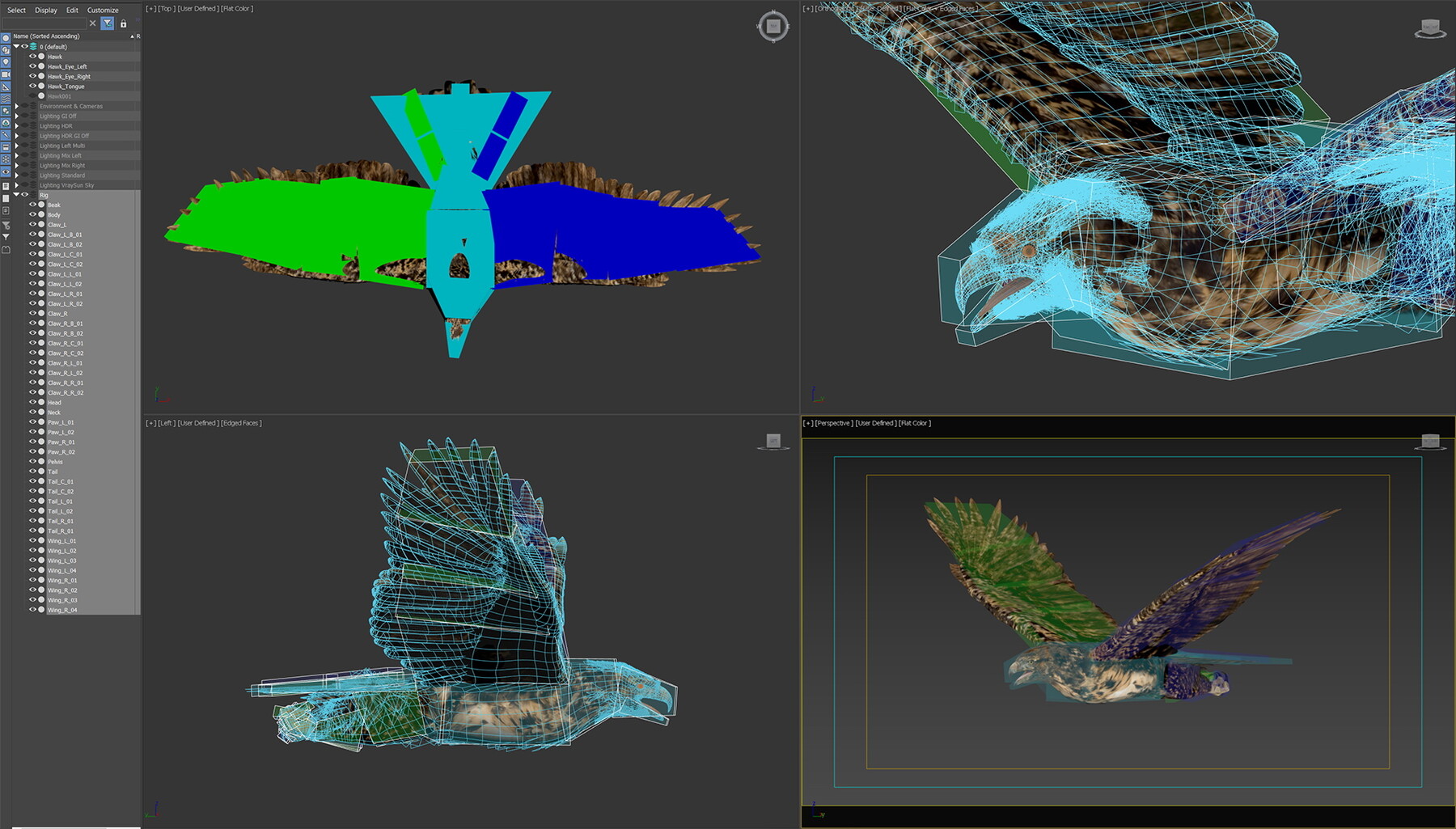Click inside the Scene Explorer search field
Screen dimensions: 1456x829
(44, 23)
